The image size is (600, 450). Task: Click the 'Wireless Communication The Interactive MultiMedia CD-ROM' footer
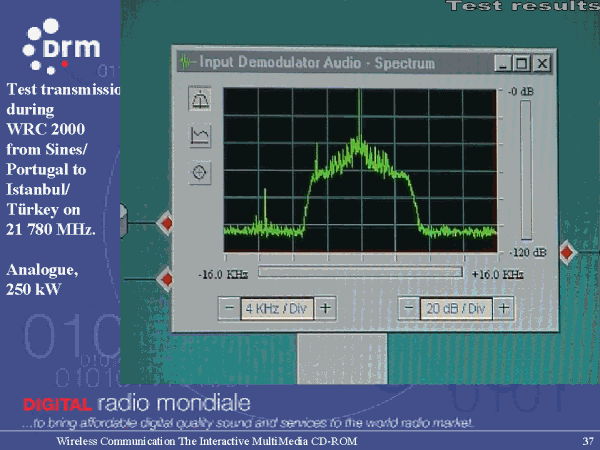point(207,441)
